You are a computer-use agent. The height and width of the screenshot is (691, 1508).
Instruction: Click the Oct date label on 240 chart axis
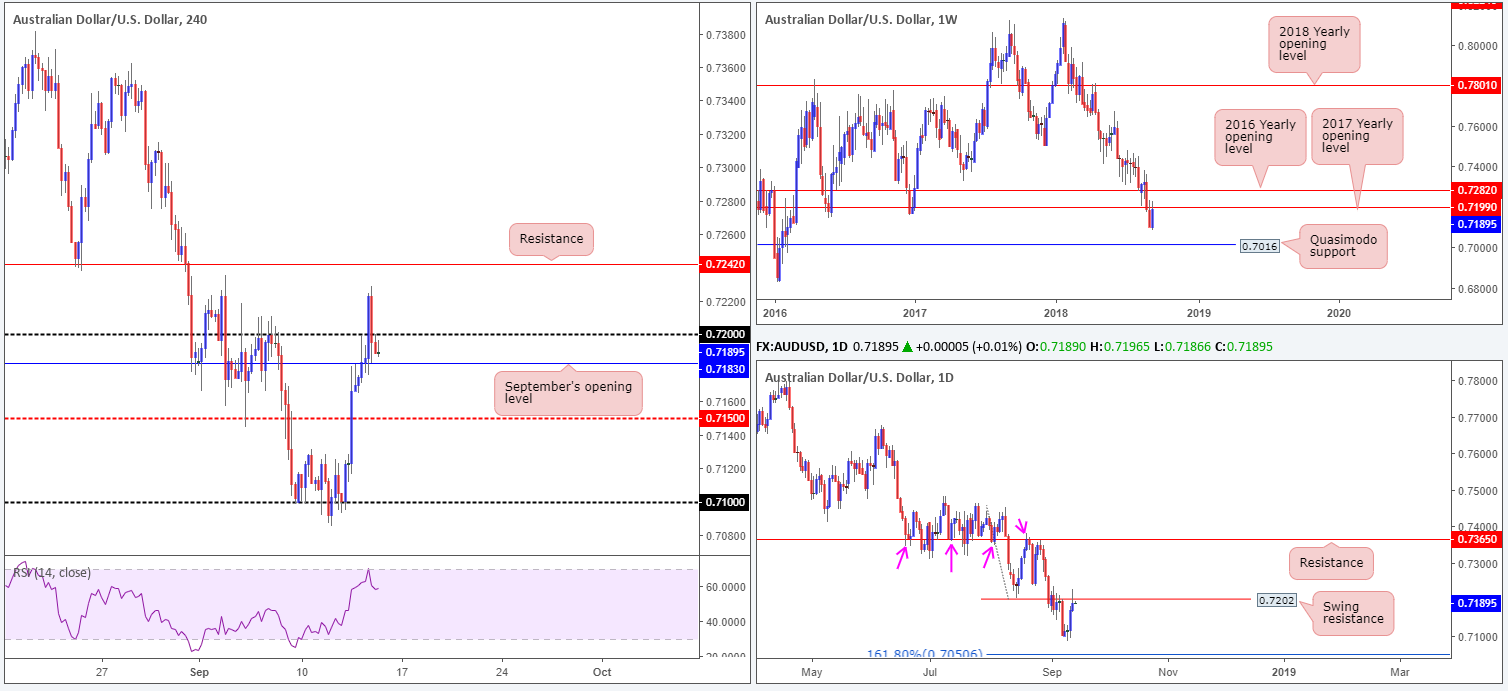[602, 674]
